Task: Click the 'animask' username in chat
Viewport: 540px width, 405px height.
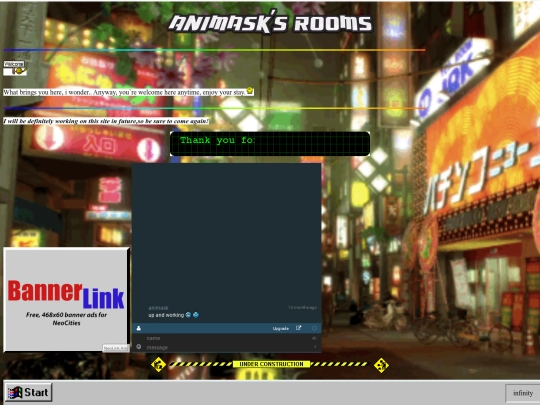Action: tap(158, 308)
